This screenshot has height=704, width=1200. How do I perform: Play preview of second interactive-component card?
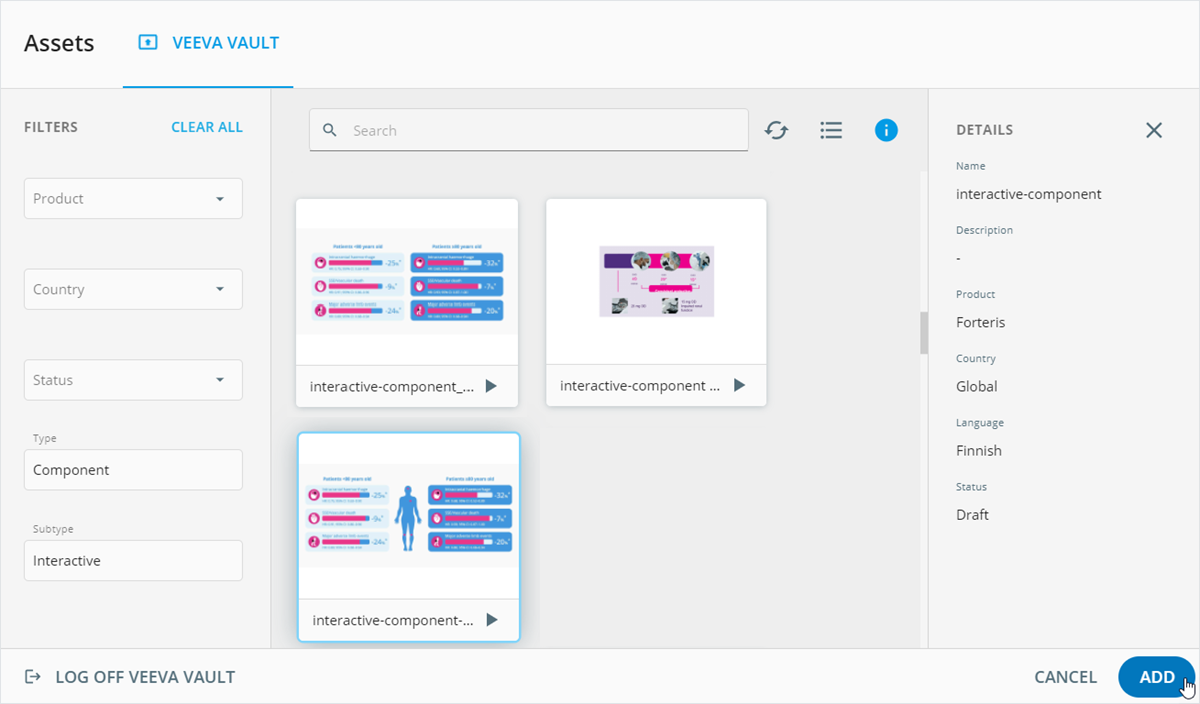click(739, 385)
